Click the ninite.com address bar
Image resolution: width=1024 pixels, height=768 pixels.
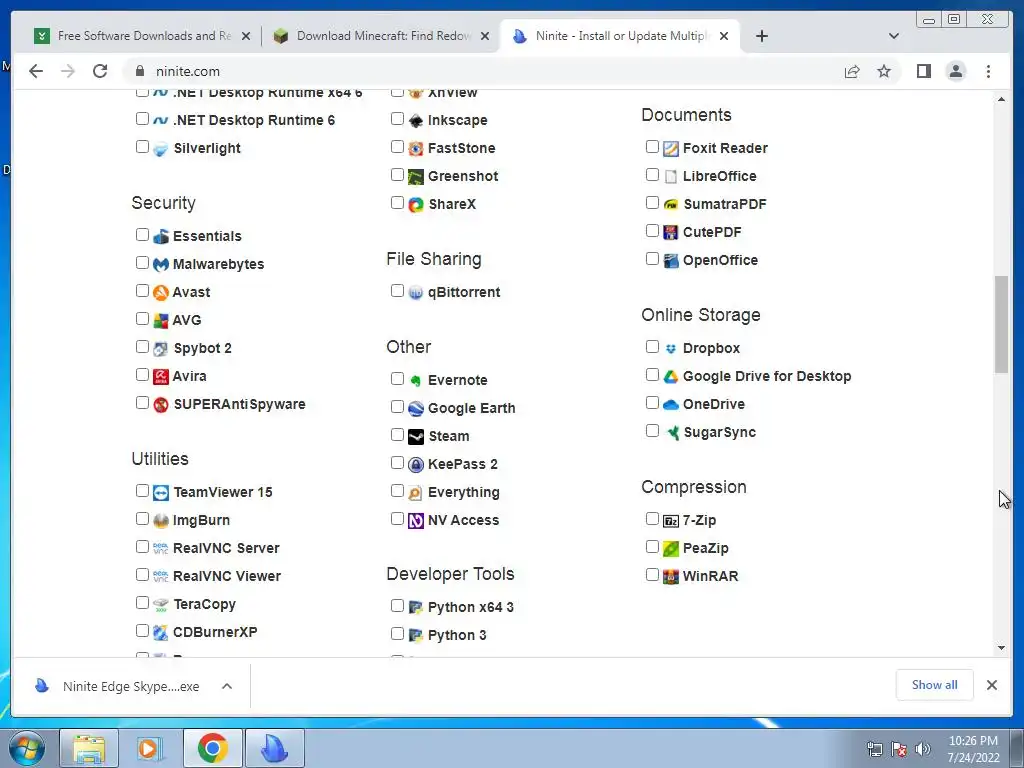(x=483, y=71)
